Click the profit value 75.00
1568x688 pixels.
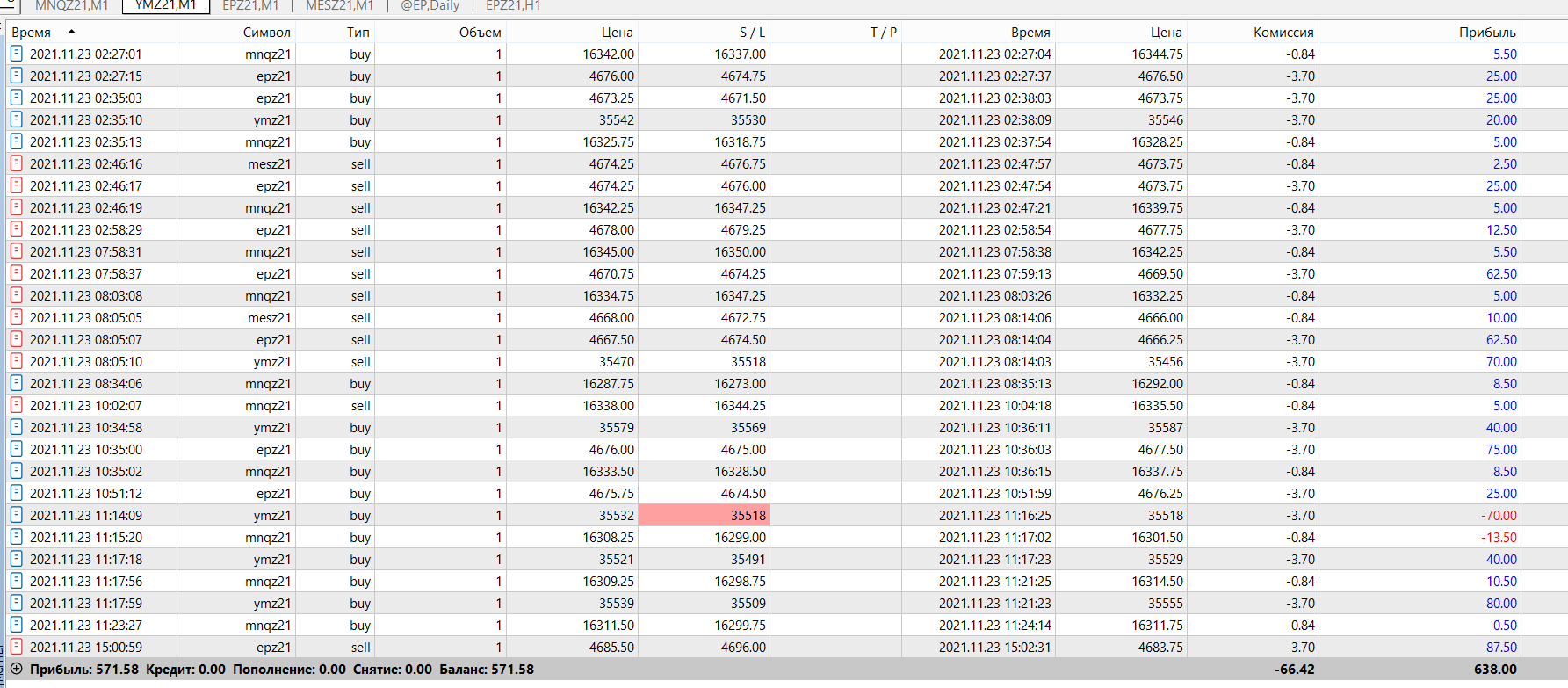[x=1501, y=450]
